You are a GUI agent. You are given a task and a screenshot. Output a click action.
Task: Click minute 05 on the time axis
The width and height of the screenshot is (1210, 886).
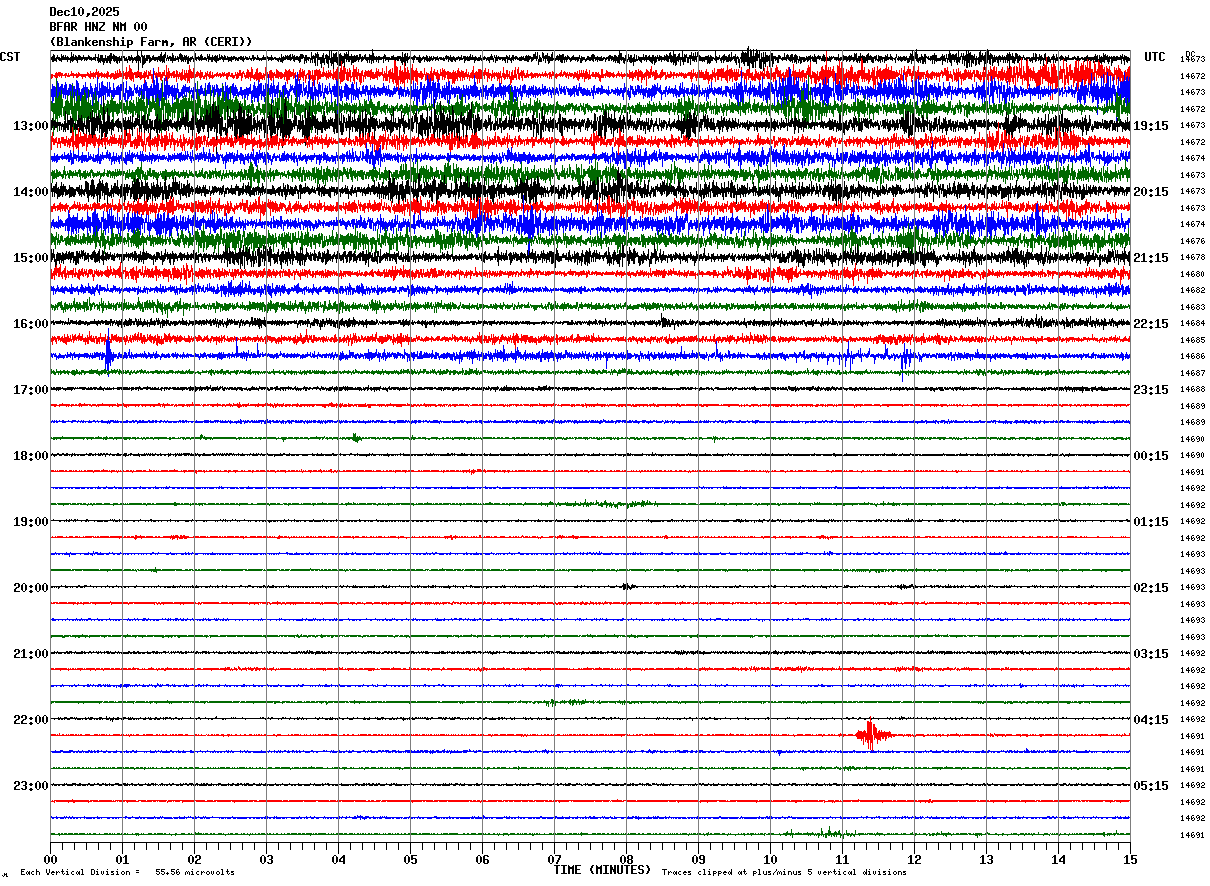[410, 859]
